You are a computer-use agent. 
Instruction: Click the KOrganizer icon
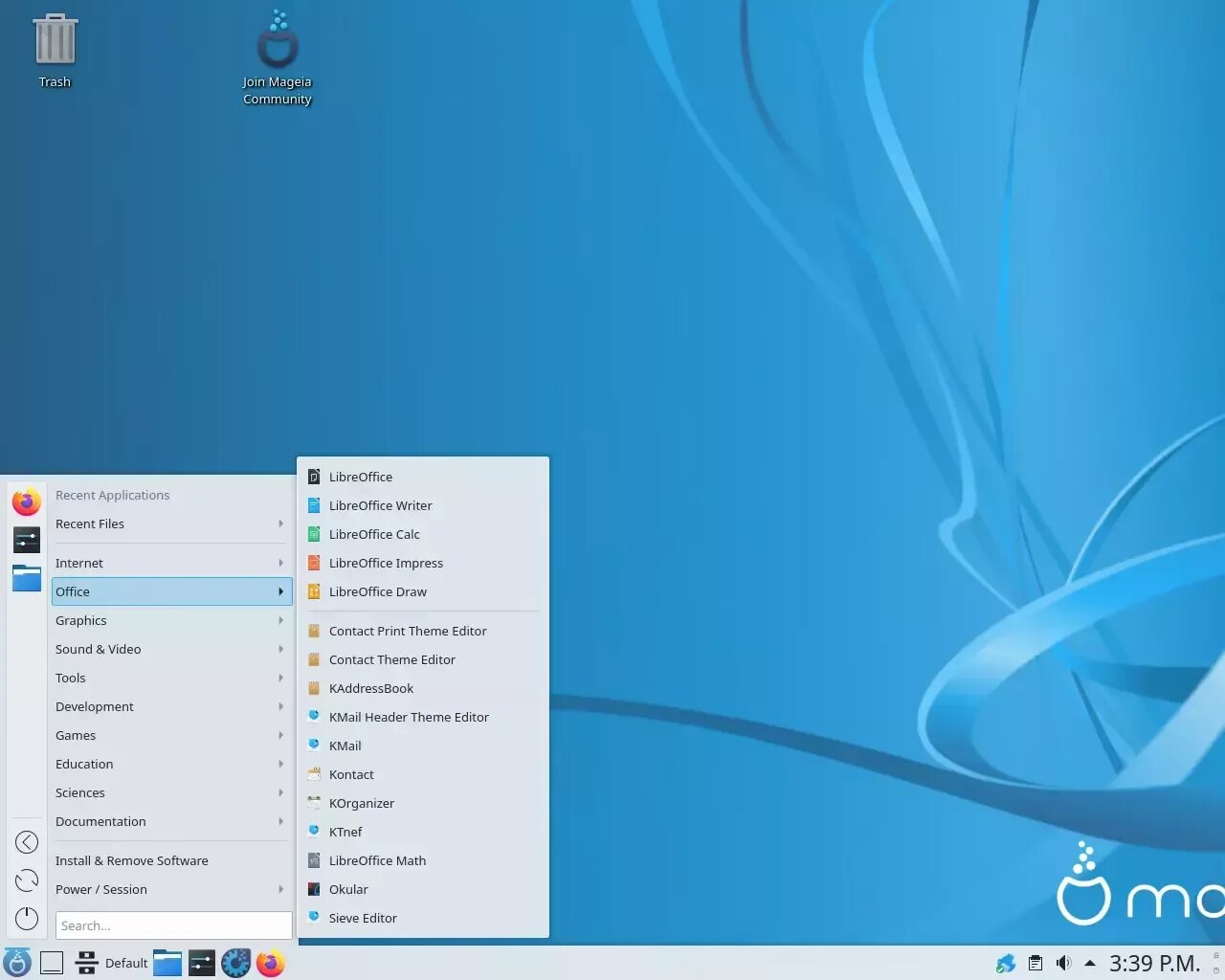pos(314,803)
